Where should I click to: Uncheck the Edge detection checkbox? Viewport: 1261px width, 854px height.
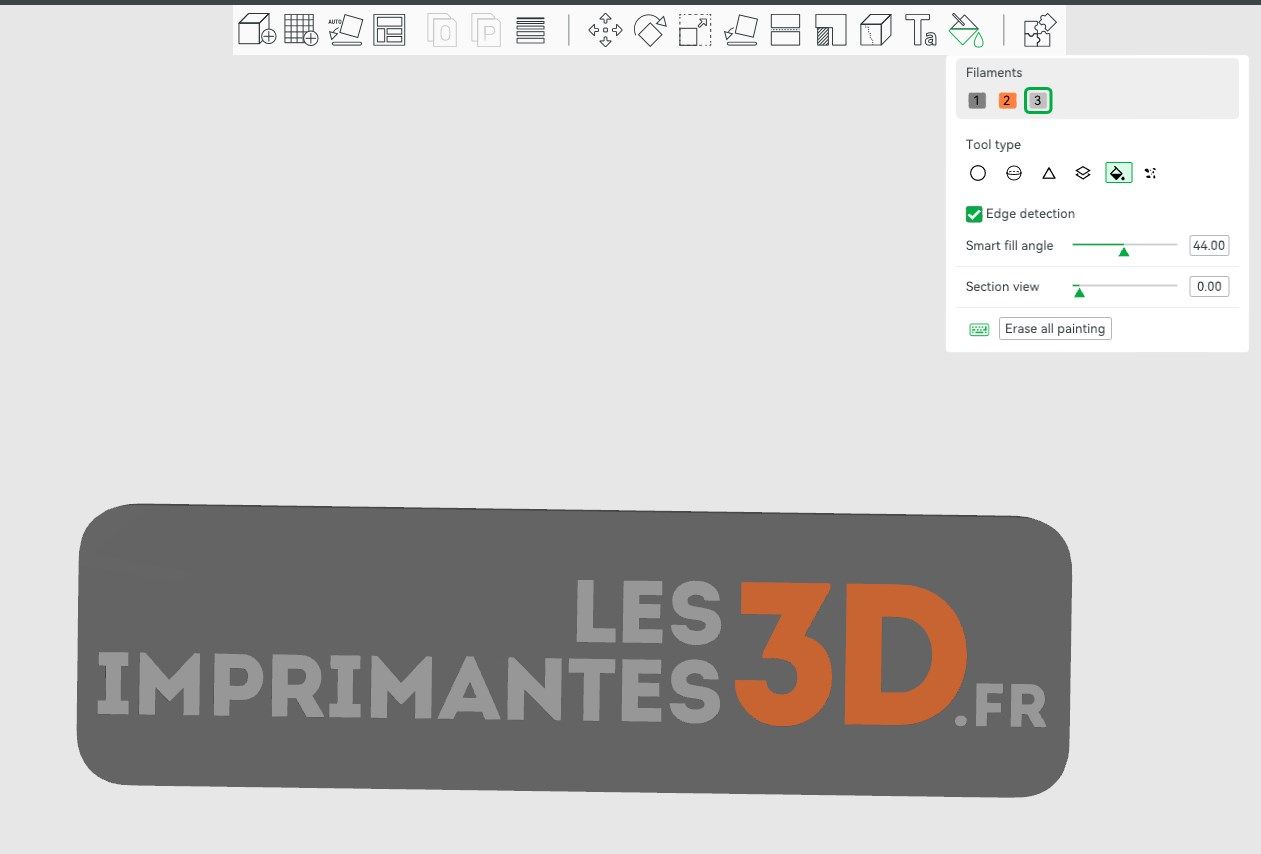tap(974, 214)
